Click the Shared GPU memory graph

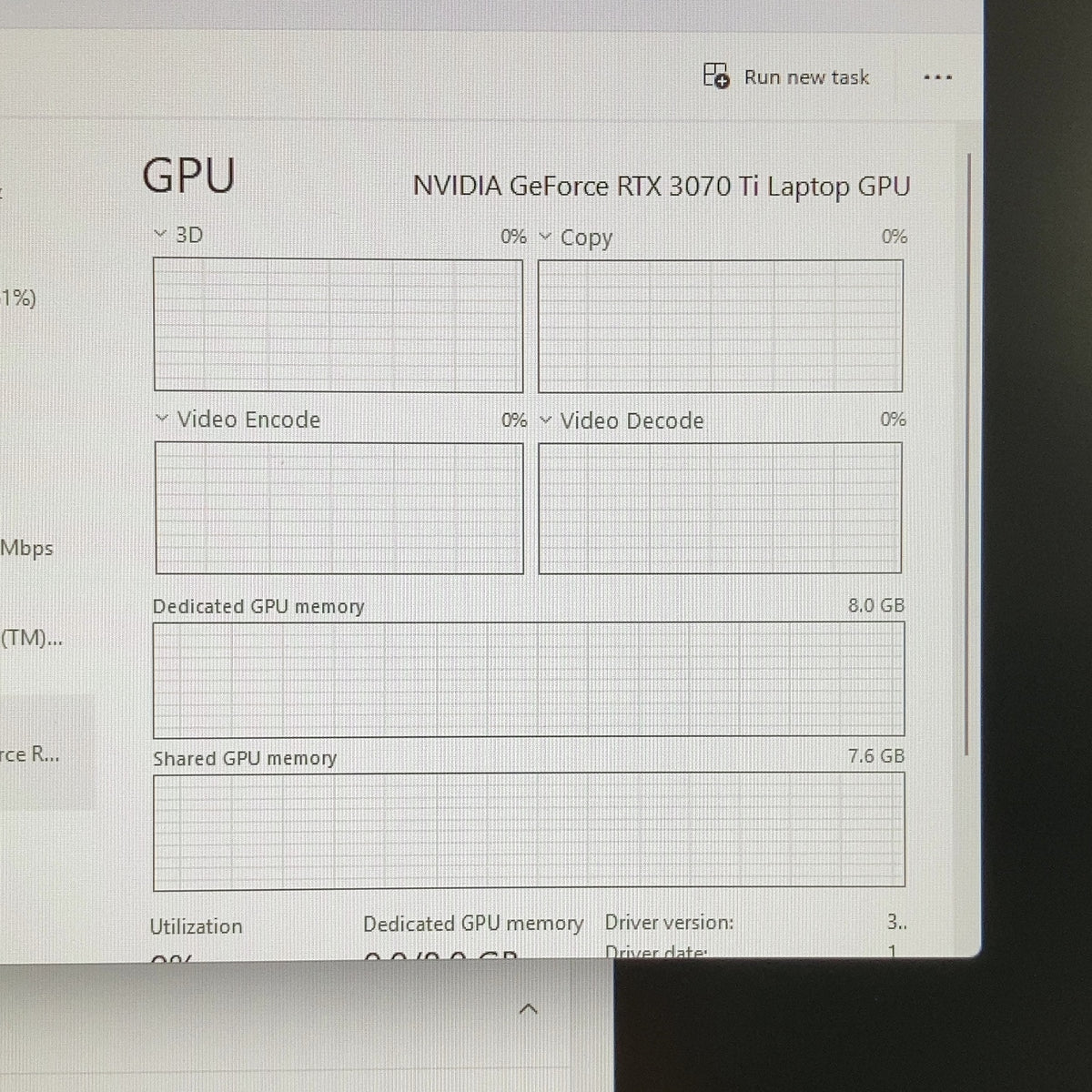[529, 831]
